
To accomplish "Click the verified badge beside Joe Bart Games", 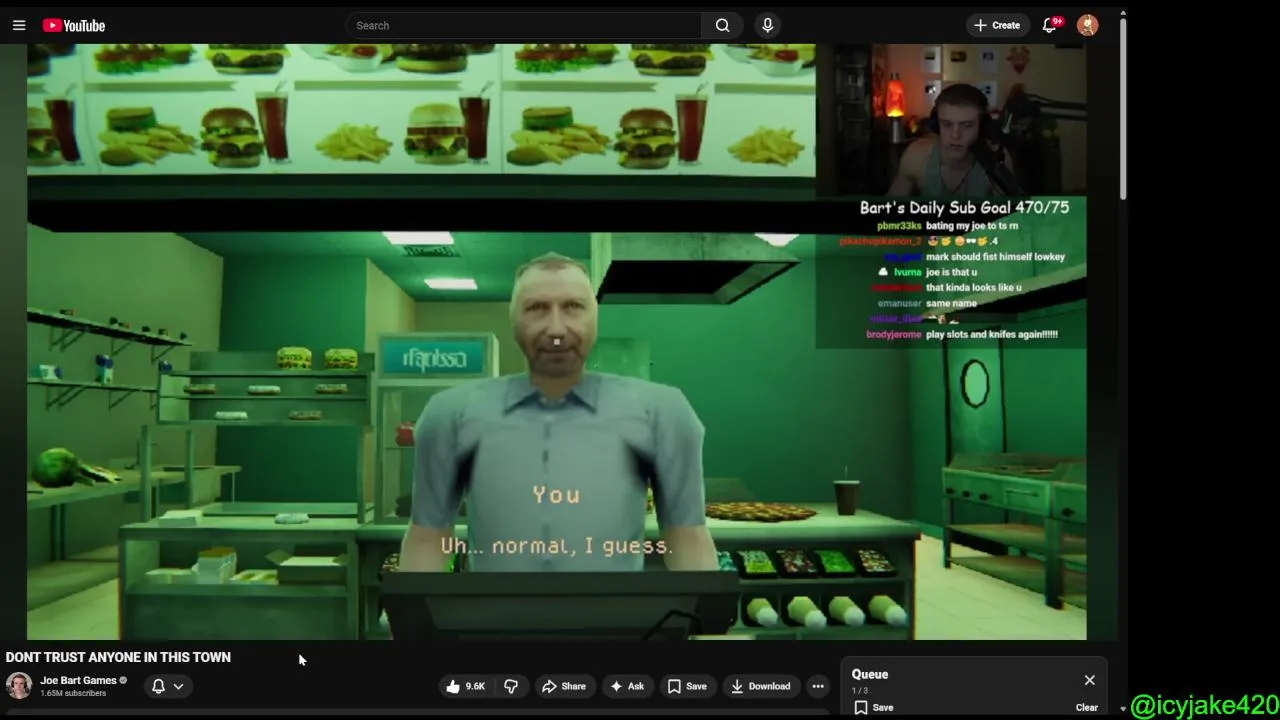I will tap(123, 680).
